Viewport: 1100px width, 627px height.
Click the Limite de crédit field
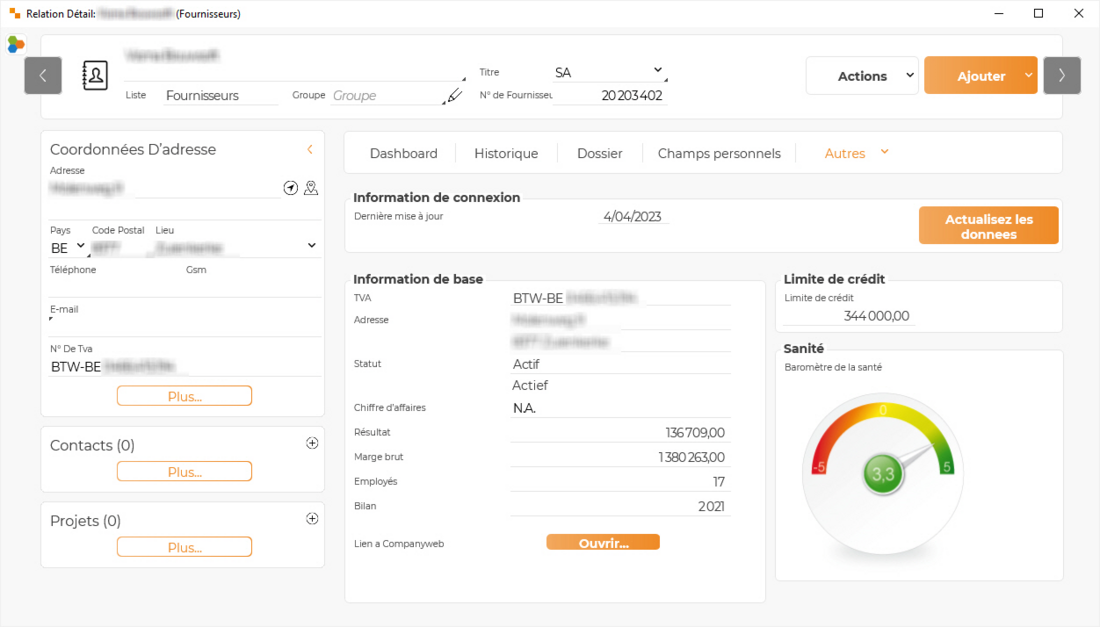(x=848, y=316)
